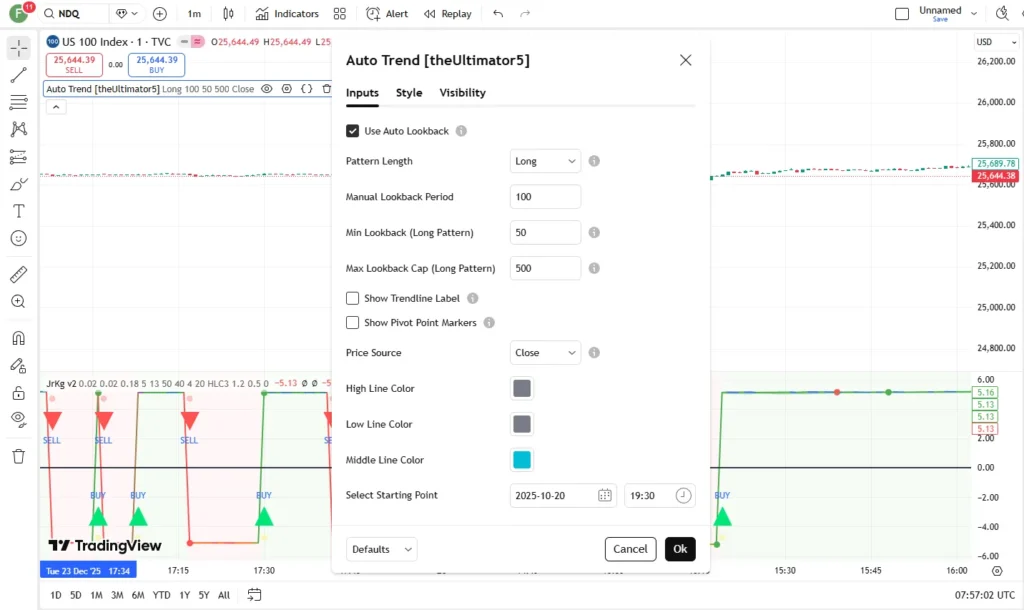Select the crosshair cursor tool
The height and width of the screenshot is (610, 1024).
point(18,48)
